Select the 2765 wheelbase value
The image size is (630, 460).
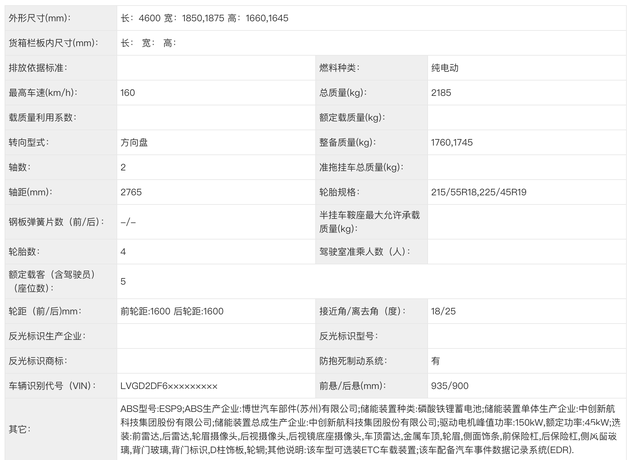(x=131, y=191)
